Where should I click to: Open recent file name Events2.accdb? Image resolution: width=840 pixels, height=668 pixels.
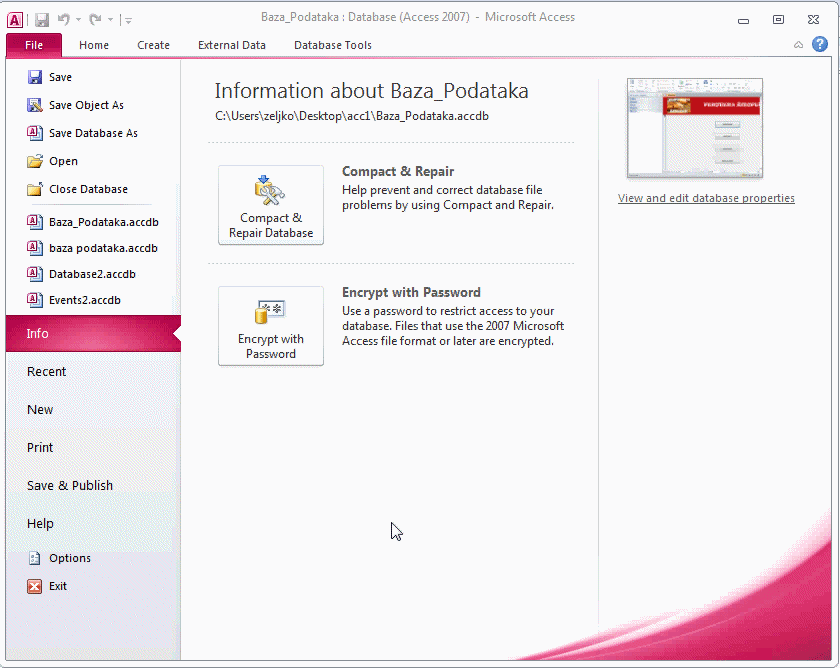click(x=85, y=300)
